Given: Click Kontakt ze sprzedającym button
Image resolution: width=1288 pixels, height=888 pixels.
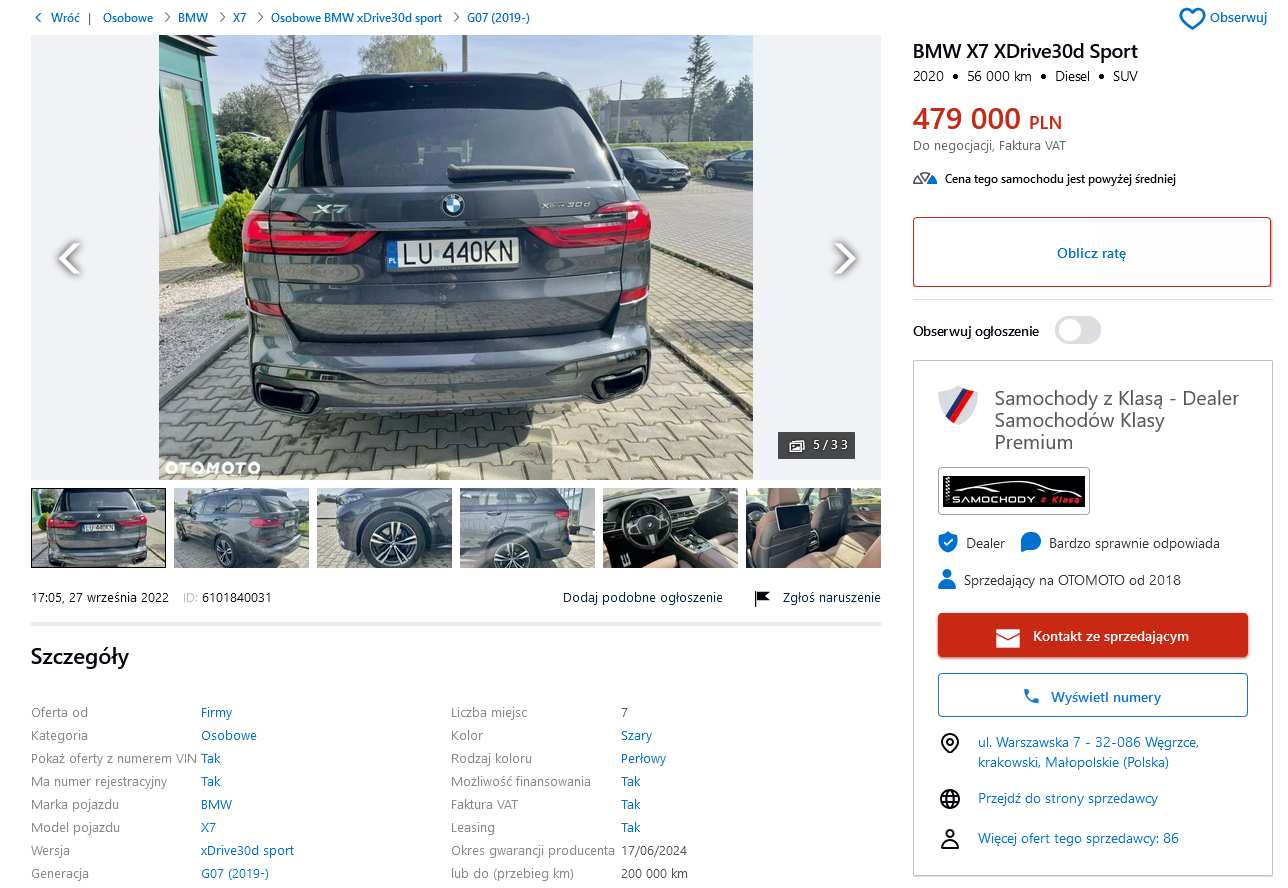Looking at the screenshot, I should pos(1093,636).
